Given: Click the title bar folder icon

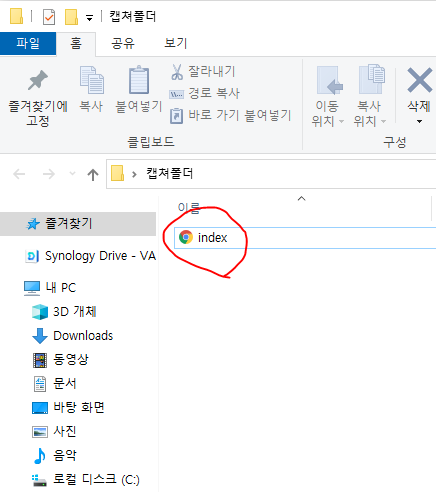Looking at the screenshot, I should coord(16,17).
